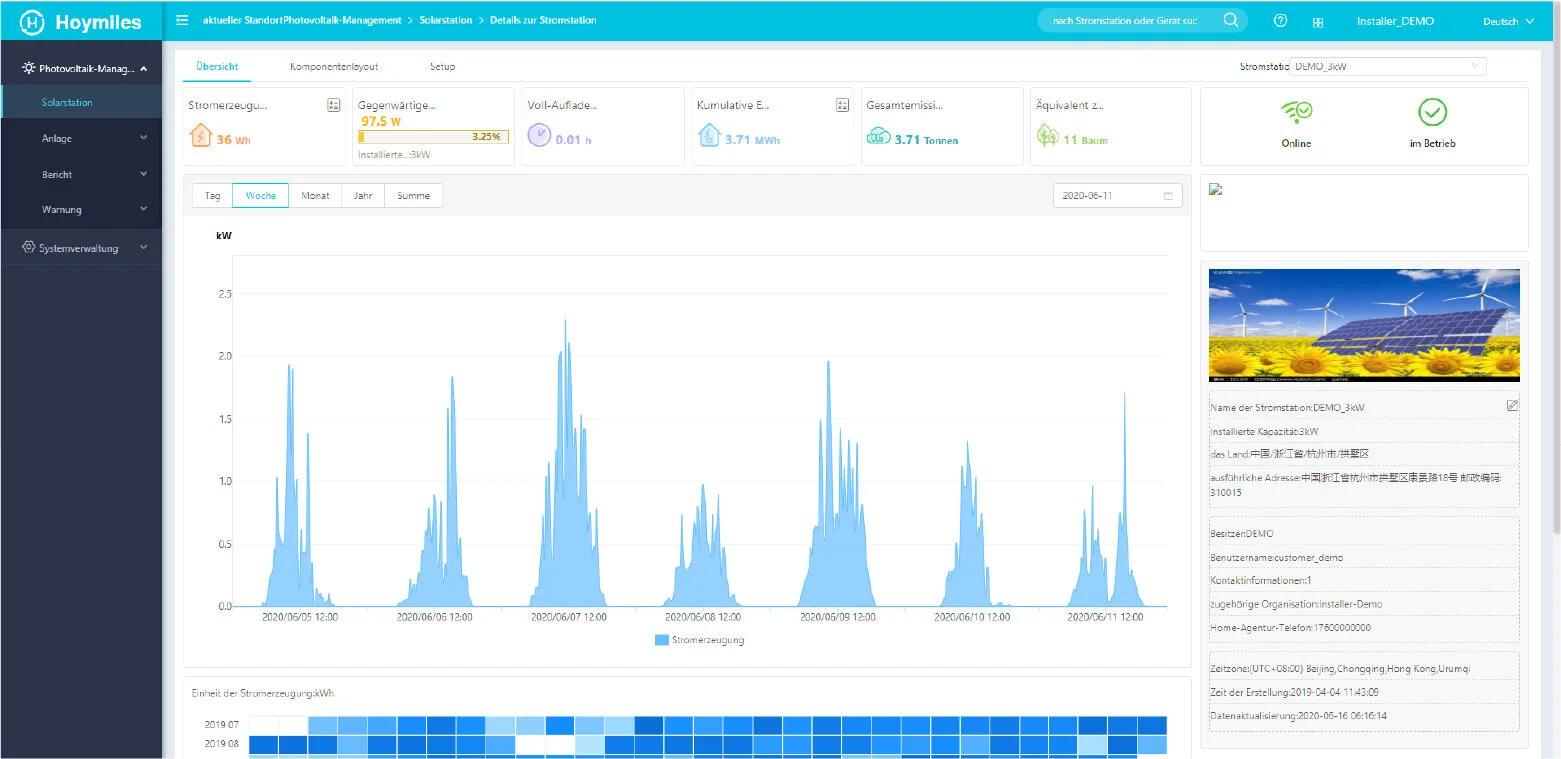Select the Tag time range
Image resolution: width=1561 pixels, height=759 pixels.
click(x=213, y=196)
